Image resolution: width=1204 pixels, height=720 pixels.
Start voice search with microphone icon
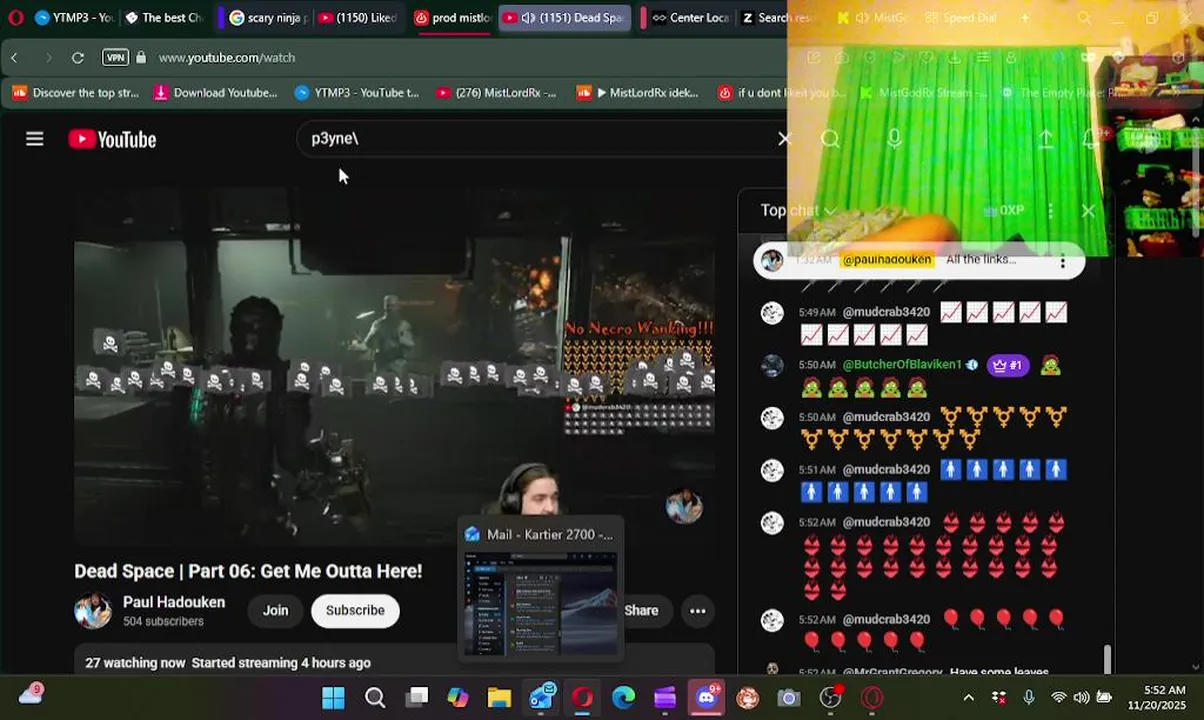click(894, 139)
